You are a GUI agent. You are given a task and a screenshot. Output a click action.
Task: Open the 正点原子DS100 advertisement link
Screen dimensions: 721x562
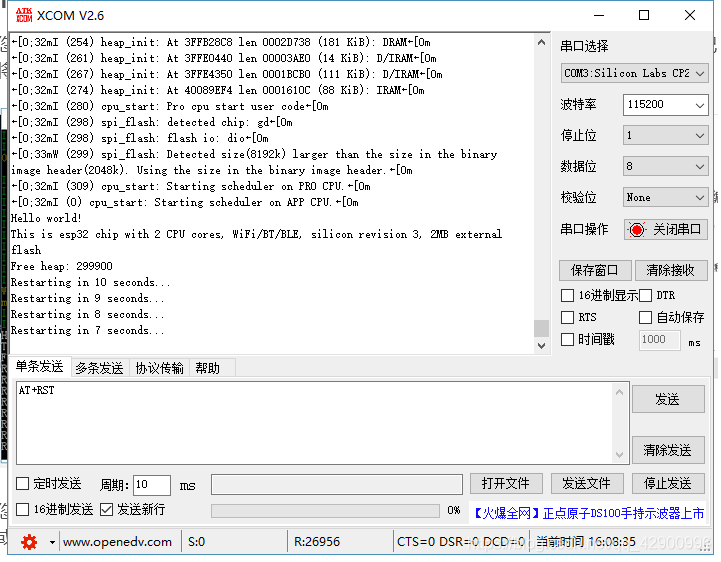pyautogui.click(x=588, y=513)
